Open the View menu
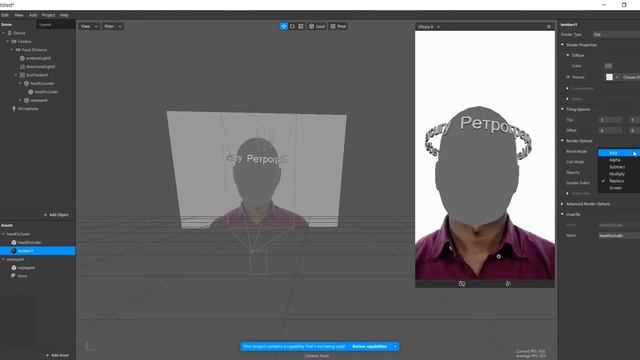 pyautogui.click(x=19, y=15)
